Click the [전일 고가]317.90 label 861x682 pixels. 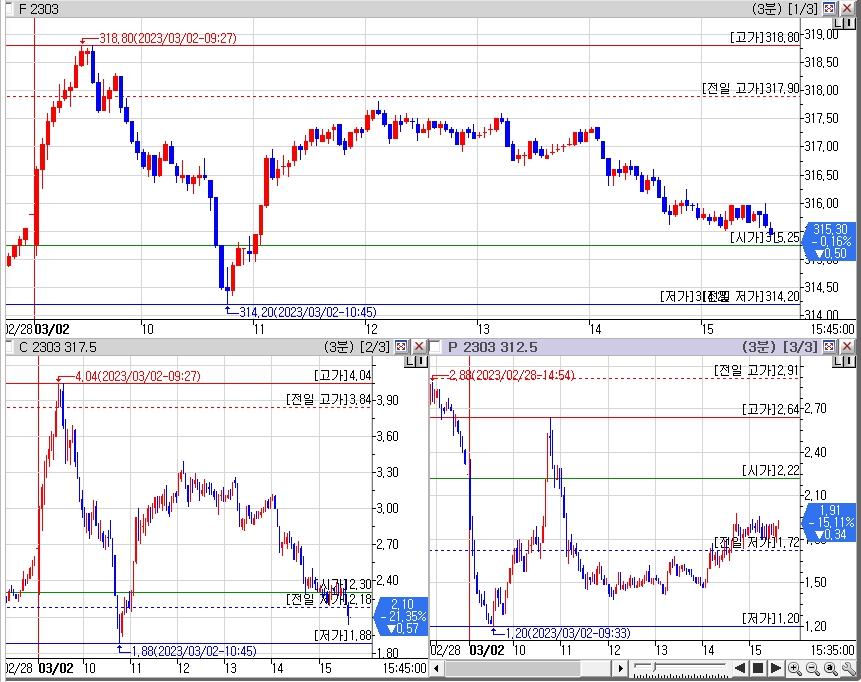pos(751,88)
